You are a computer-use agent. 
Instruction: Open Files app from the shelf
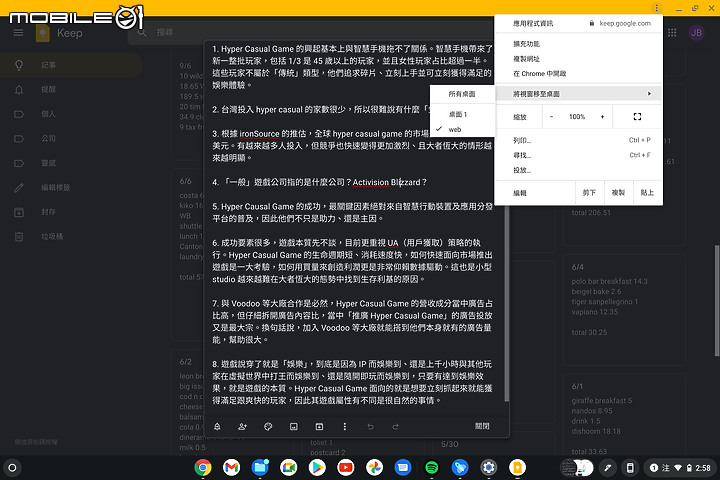click(x=260, y=468)
